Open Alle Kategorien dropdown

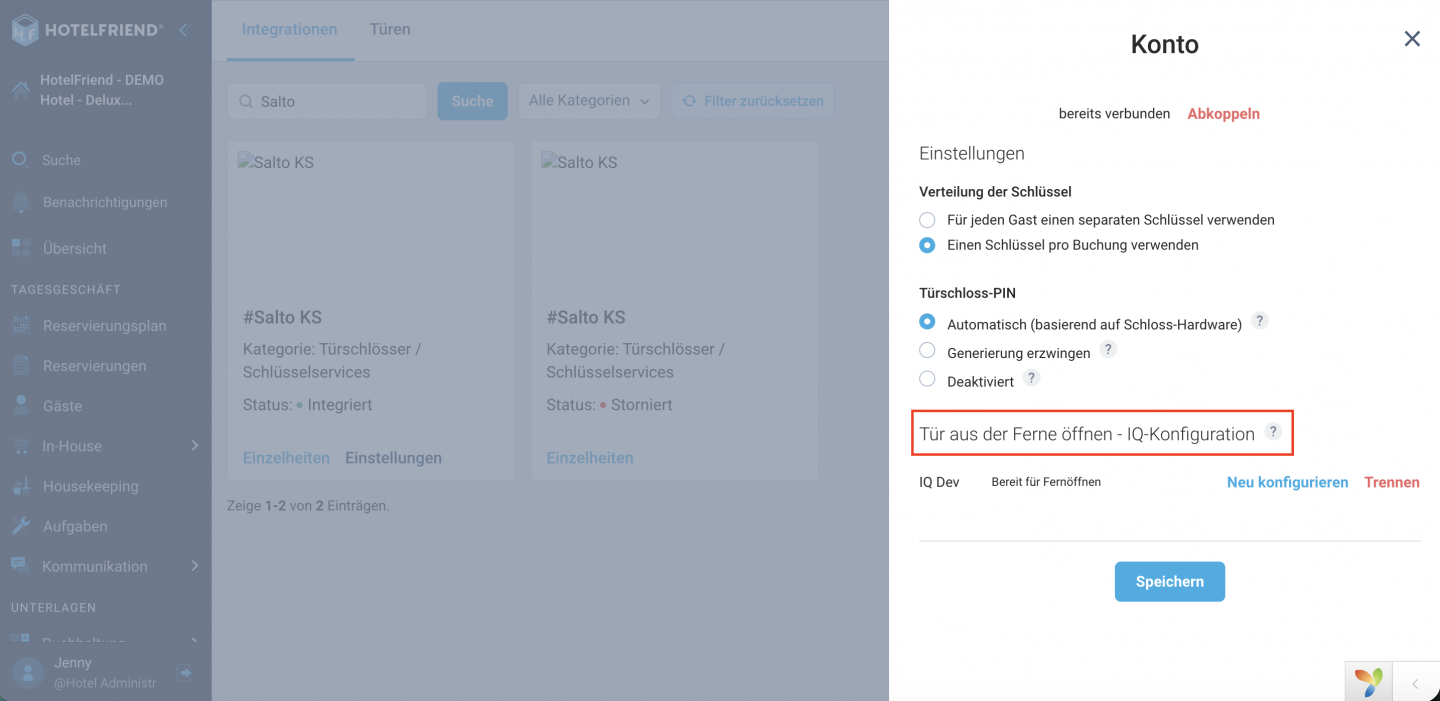(589, 101)
